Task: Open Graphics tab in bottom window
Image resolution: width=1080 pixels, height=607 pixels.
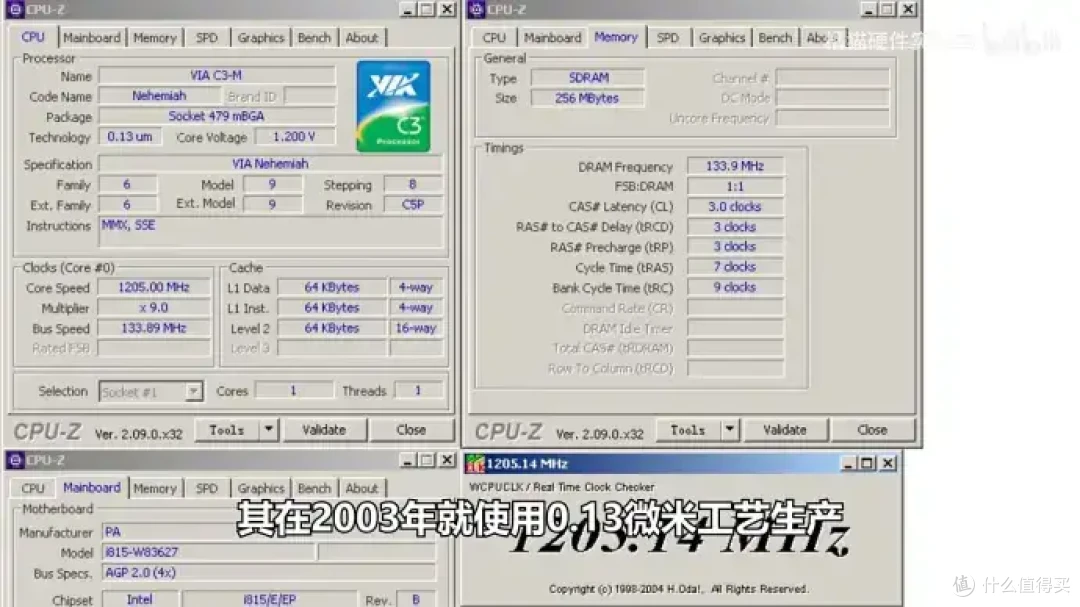Action: click(261, 488)
